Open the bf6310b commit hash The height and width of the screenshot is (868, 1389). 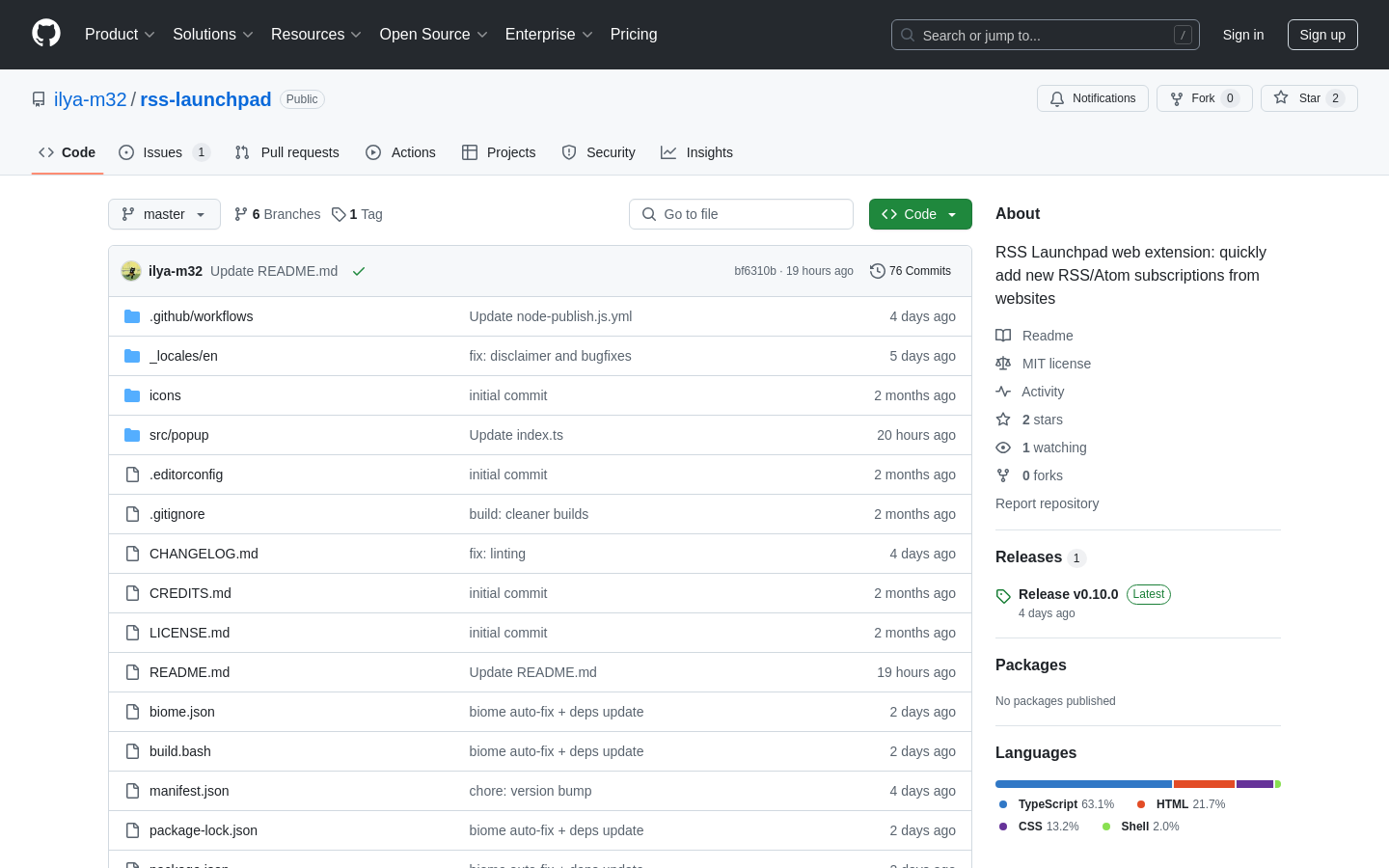(755, 271)
